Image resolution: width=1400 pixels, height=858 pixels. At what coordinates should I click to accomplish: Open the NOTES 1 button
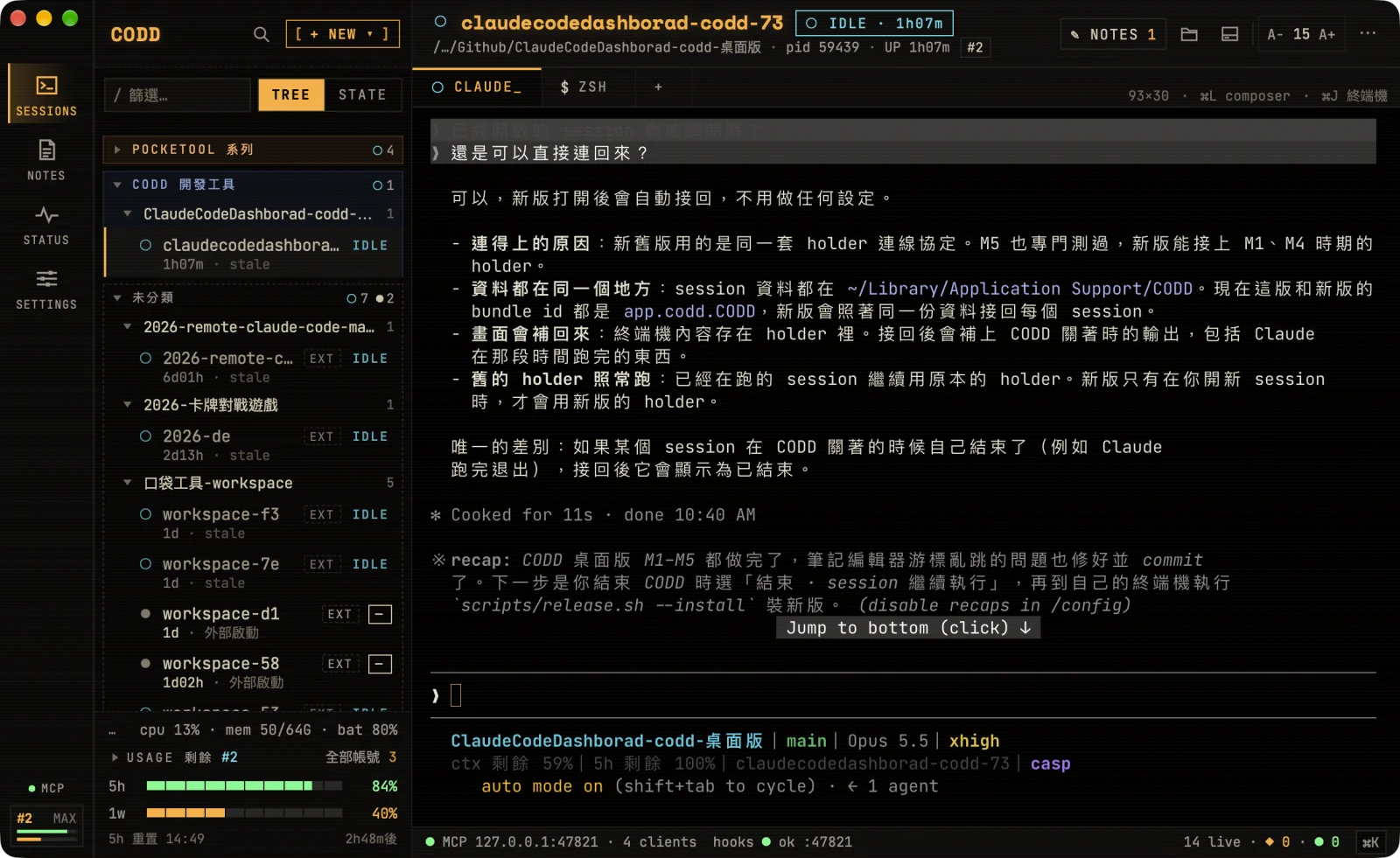(x=1113, y=34)
